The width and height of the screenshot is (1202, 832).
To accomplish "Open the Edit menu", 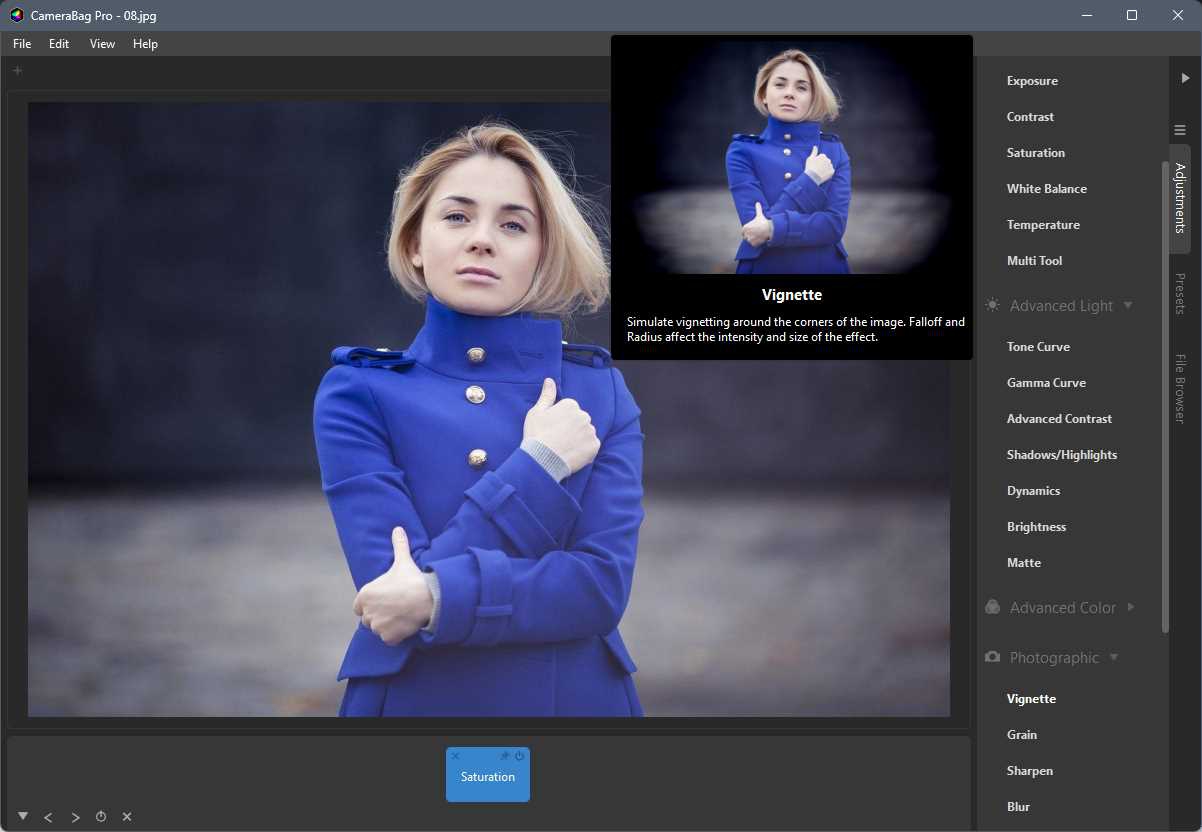I will pyautogui.click(x=59, y=44).
